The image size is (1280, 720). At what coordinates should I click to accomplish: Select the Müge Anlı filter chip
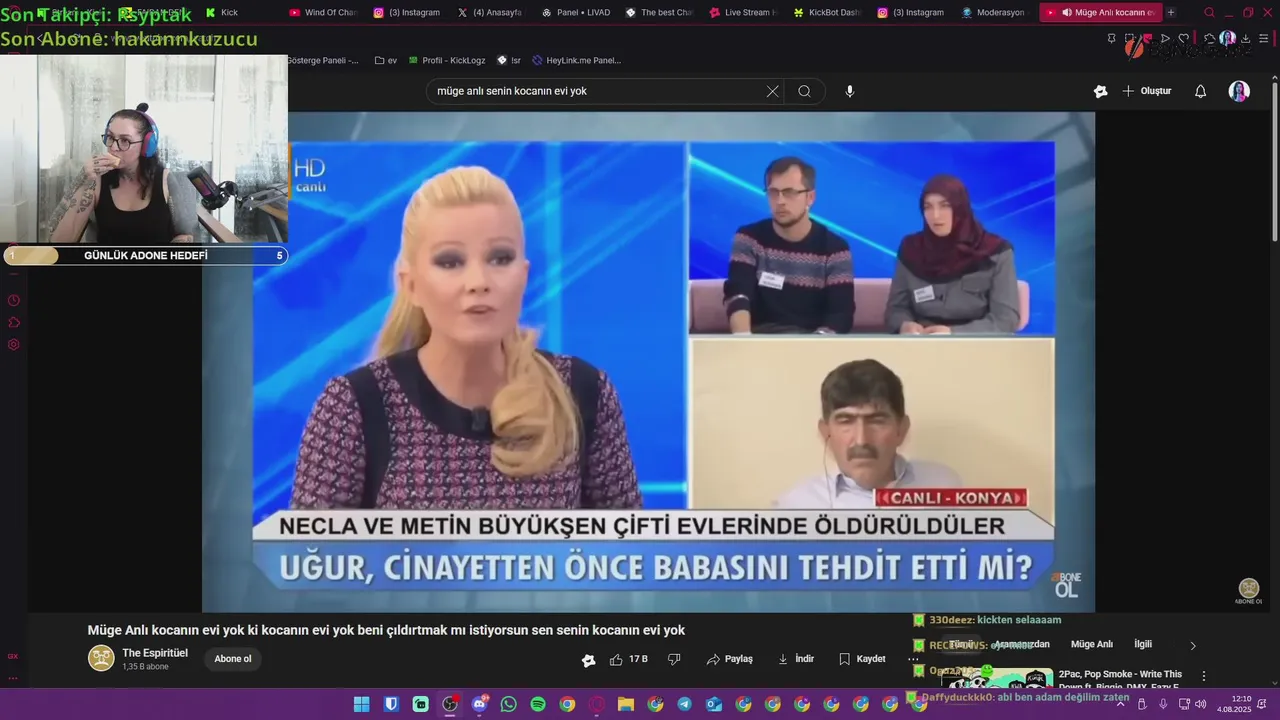[x=1091, y=645]
